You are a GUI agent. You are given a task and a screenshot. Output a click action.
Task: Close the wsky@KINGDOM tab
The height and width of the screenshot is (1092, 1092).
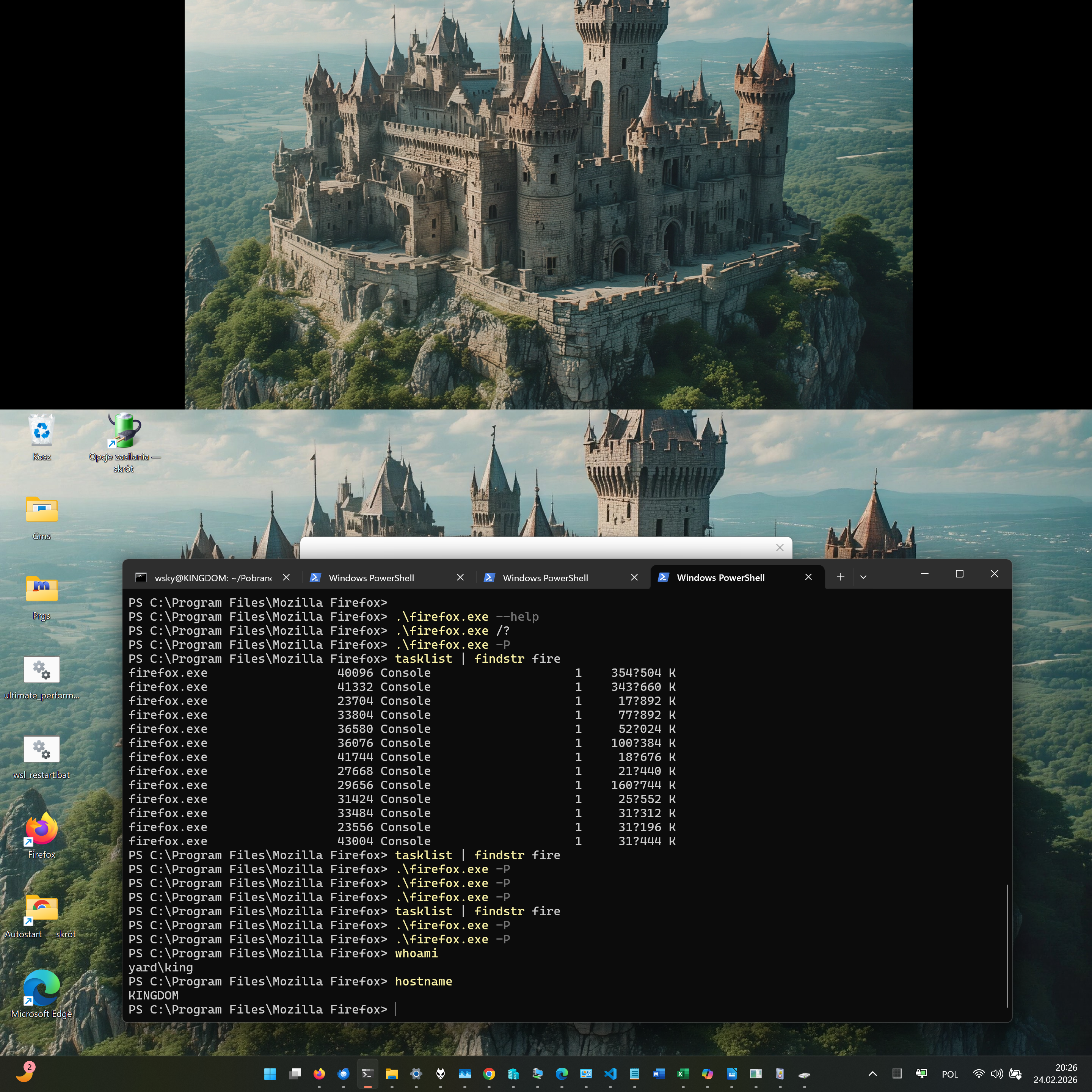pyautogui.click(x=287, y=577)
